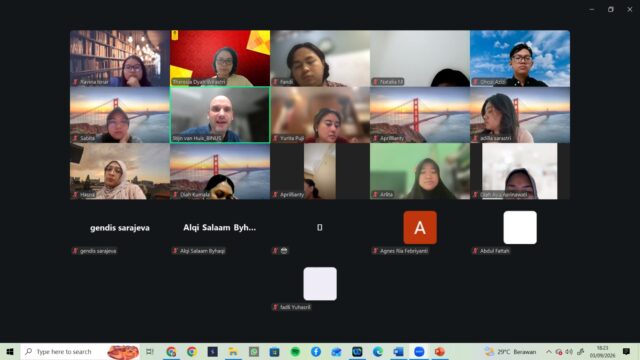Screen dimensions: 640x360
Task: Open the volume control in system tray
Action: click(569, 351)
